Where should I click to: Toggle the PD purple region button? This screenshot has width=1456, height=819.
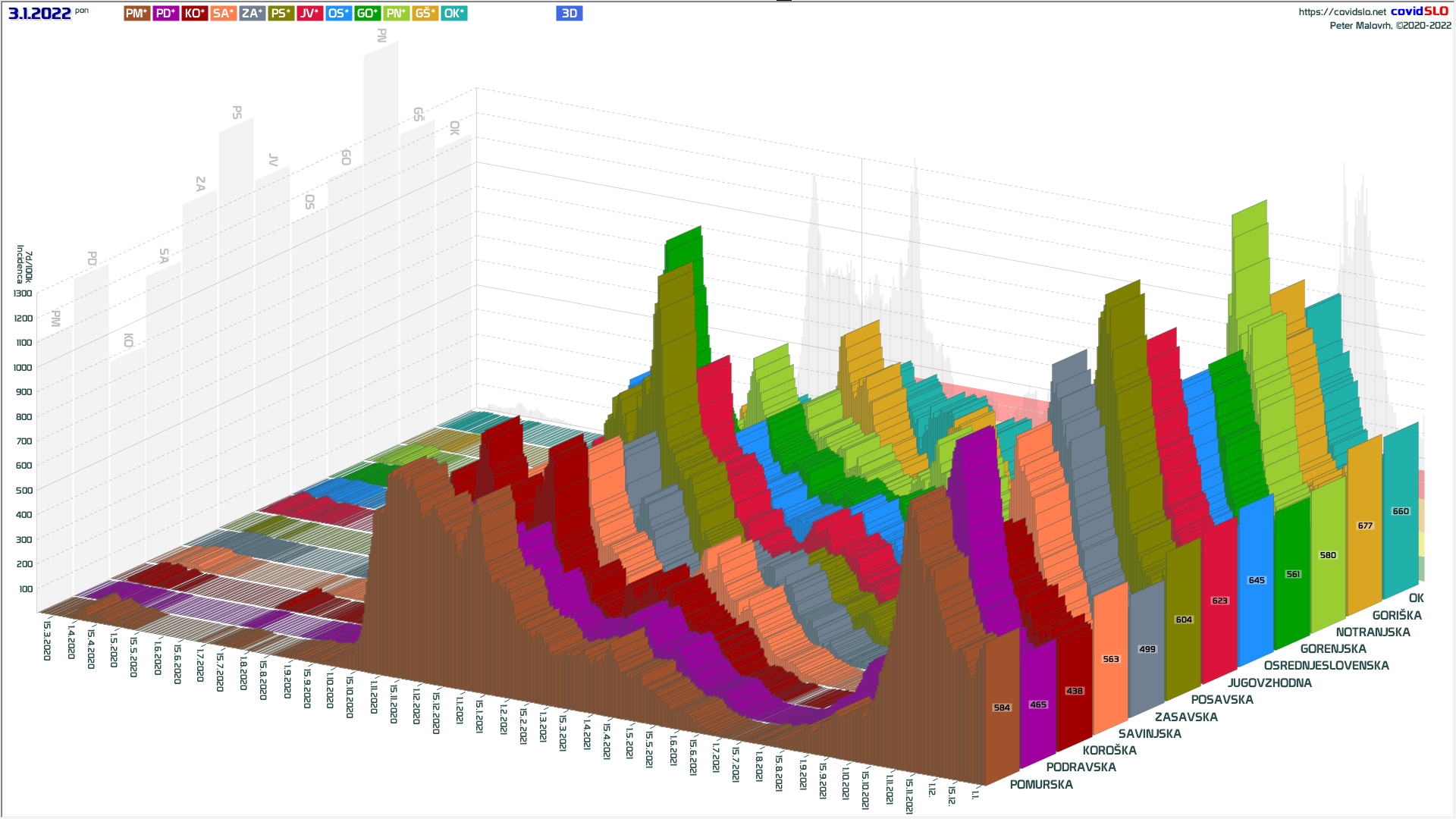point(165,13)
